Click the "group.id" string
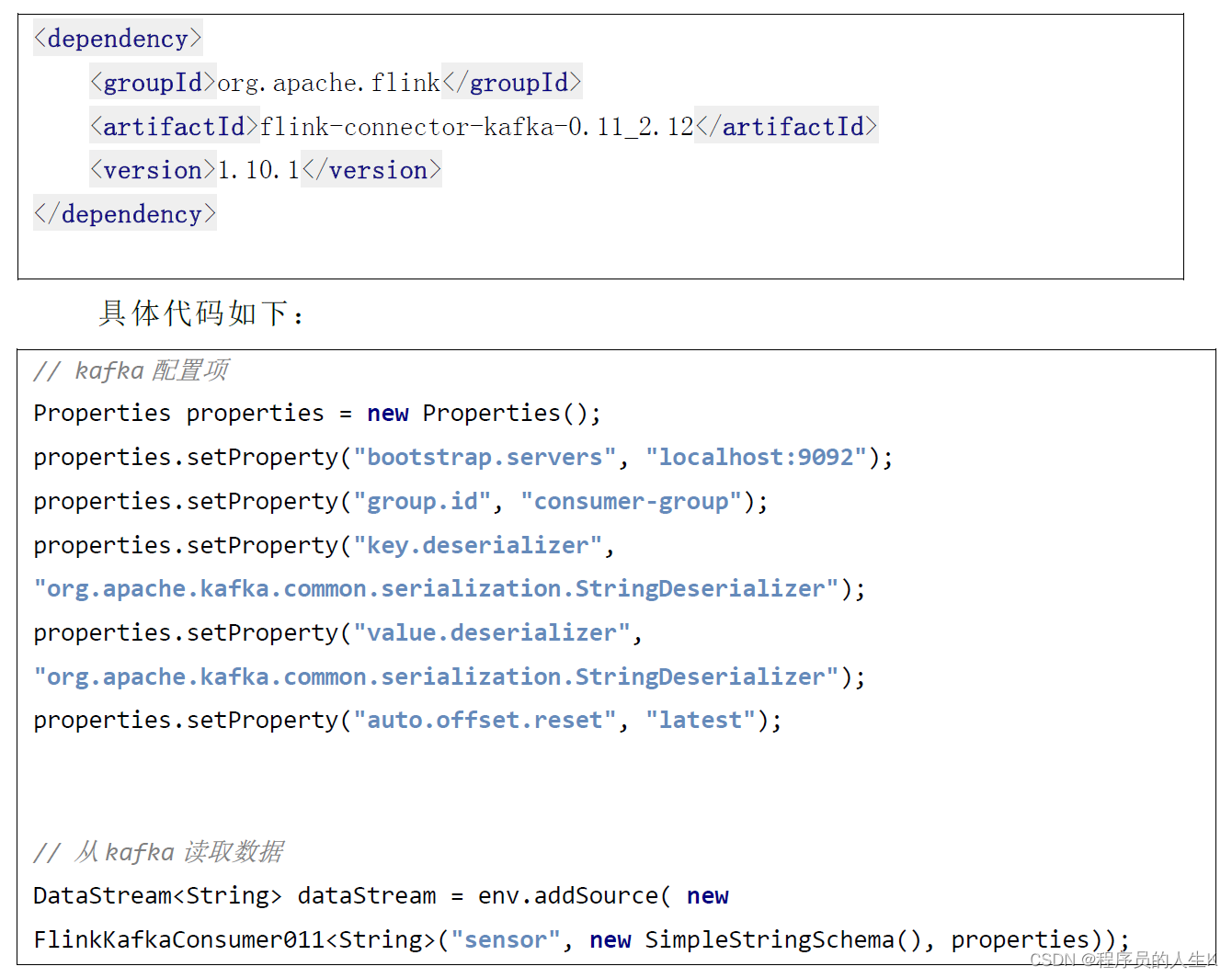1232x978 pixels. [x=422, y=501]
